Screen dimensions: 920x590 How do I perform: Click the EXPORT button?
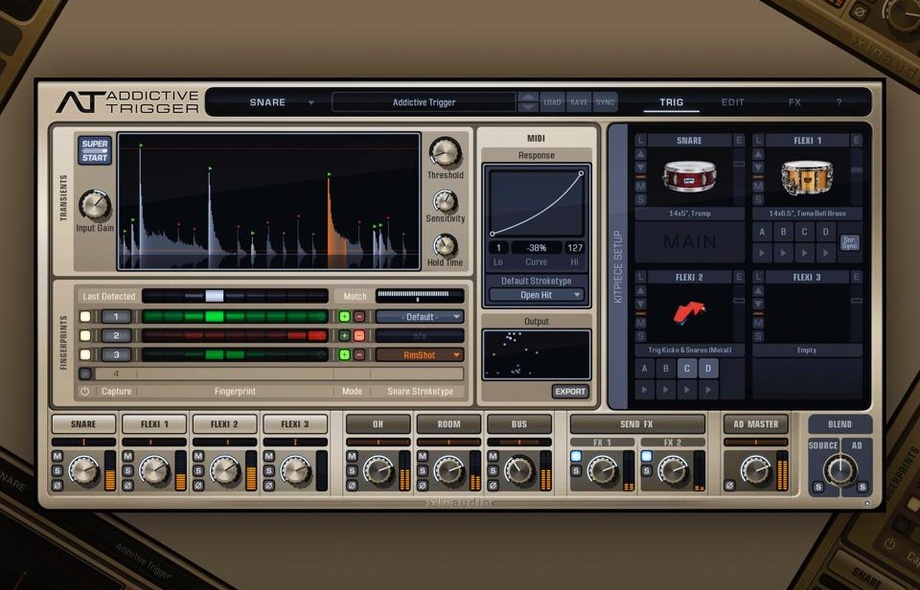[570, 391]
